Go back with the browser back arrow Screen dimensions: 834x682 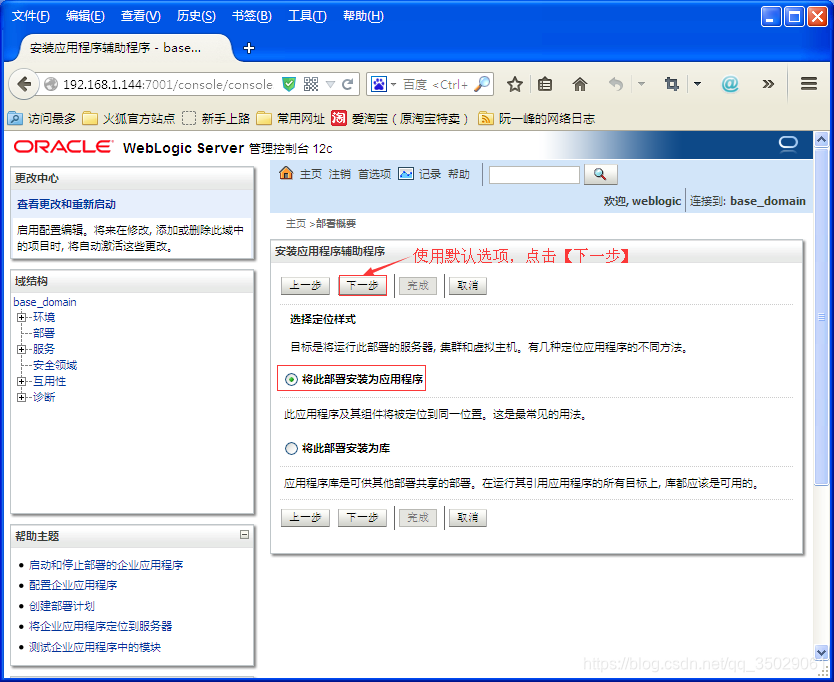[24, 84]
